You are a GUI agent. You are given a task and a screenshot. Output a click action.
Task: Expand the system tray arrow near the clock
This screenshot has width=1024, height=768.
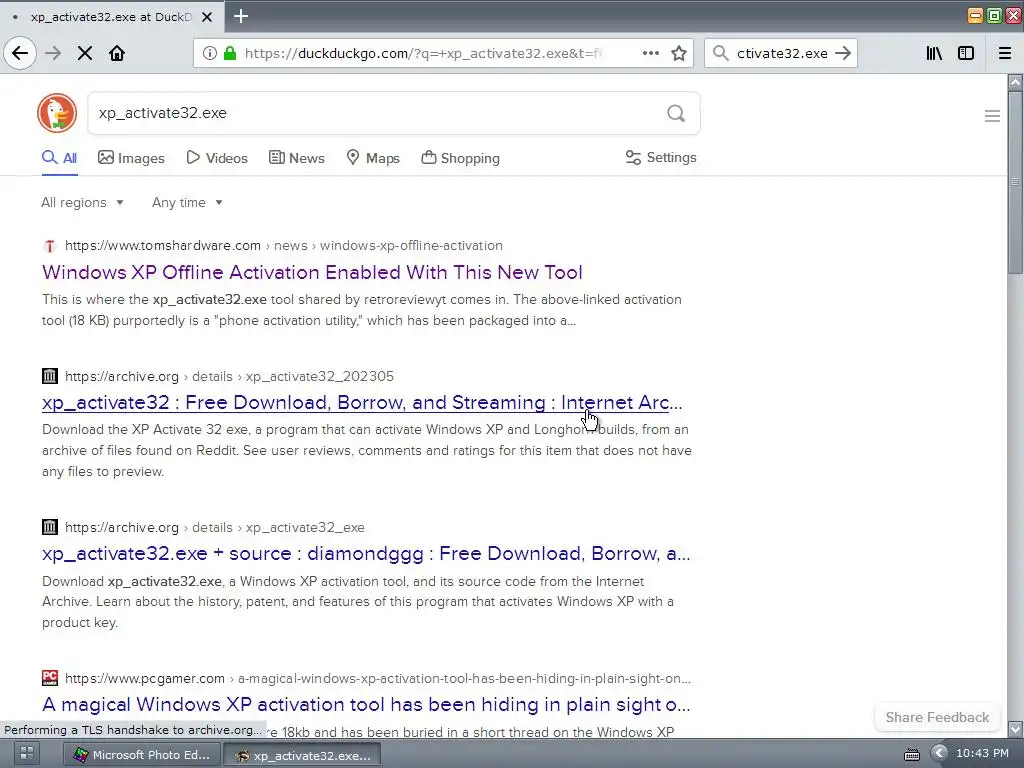coord(938,753)
